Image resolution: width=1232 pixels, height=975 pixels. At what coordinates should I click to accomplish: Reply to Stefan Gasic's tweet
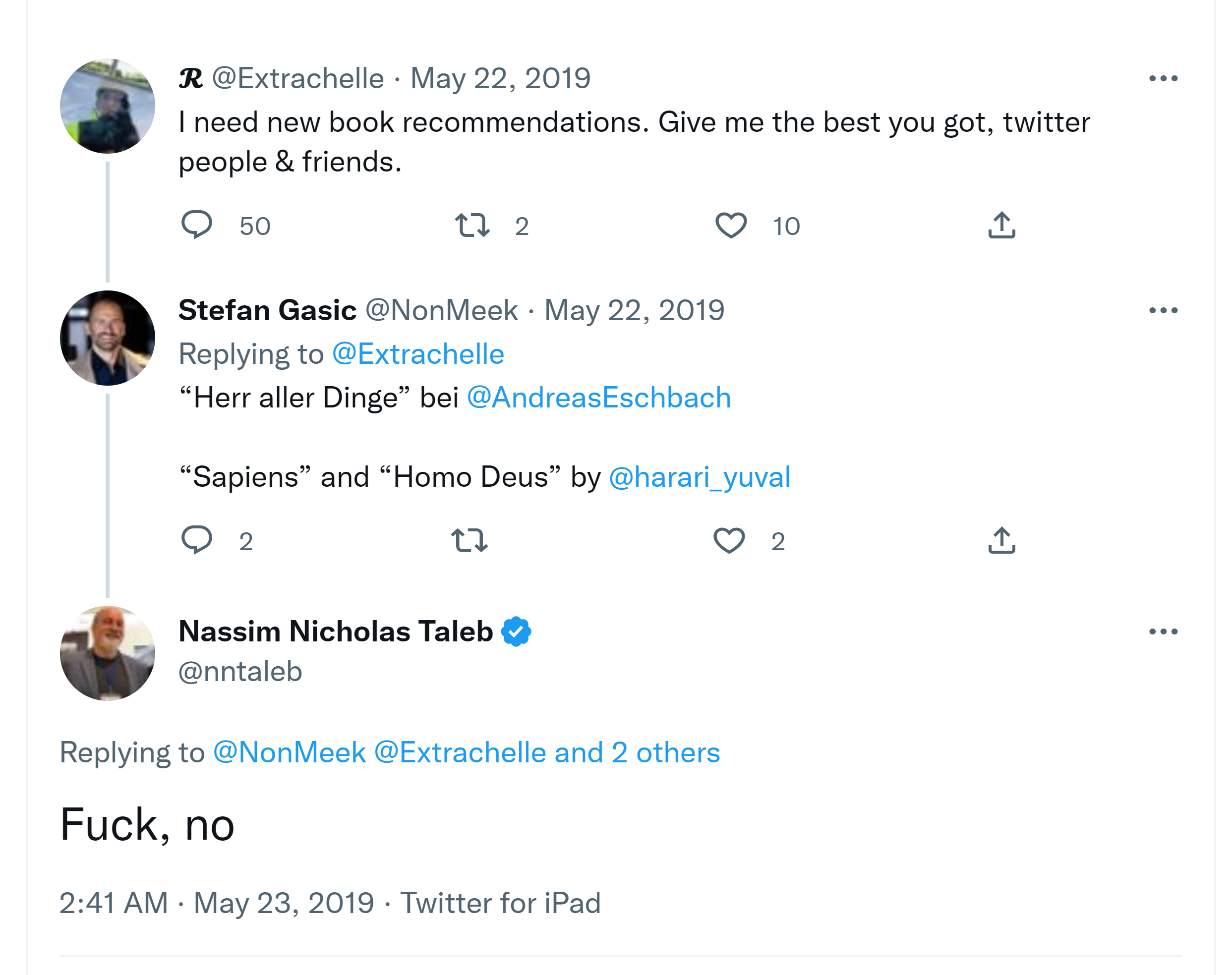(196, 540)
